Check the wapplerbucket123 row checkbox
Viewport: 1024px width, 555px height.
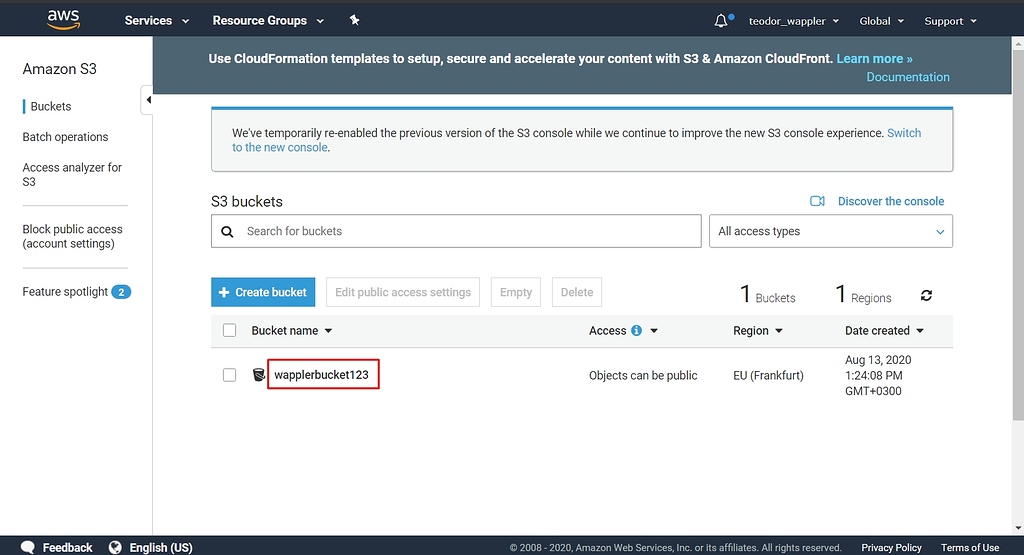point(229,375)
